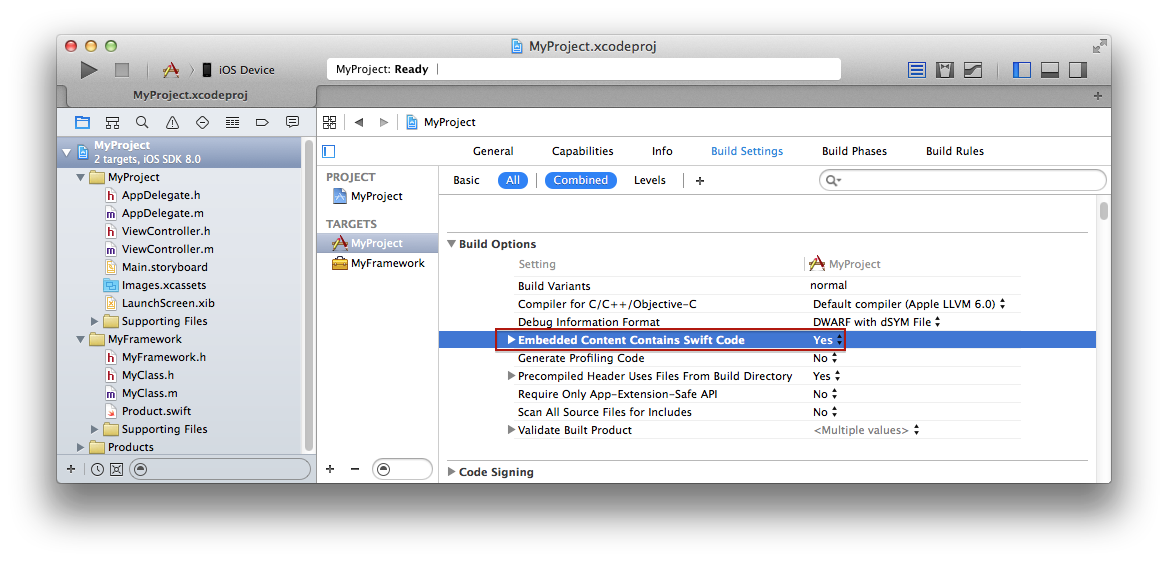1168x562 pixels.
Task: Click MyProject in the jump bar
Action: [441, 122]
